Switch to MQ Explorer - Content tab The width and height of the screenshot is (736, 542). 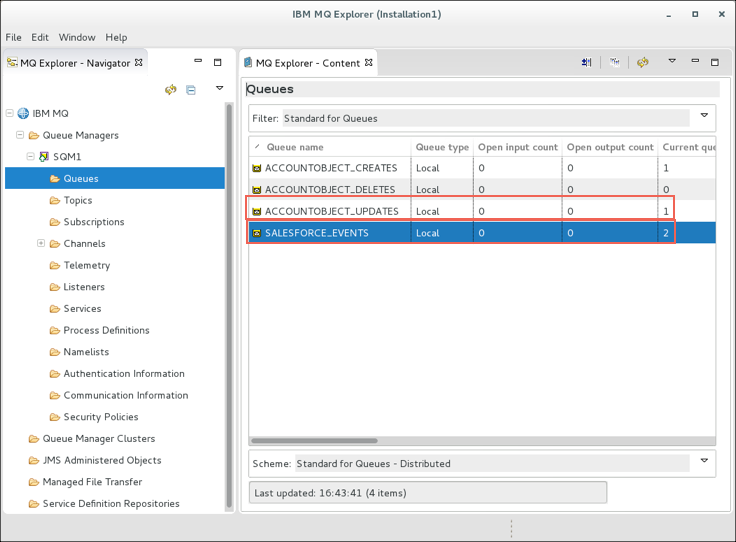[x=308, y=63]
